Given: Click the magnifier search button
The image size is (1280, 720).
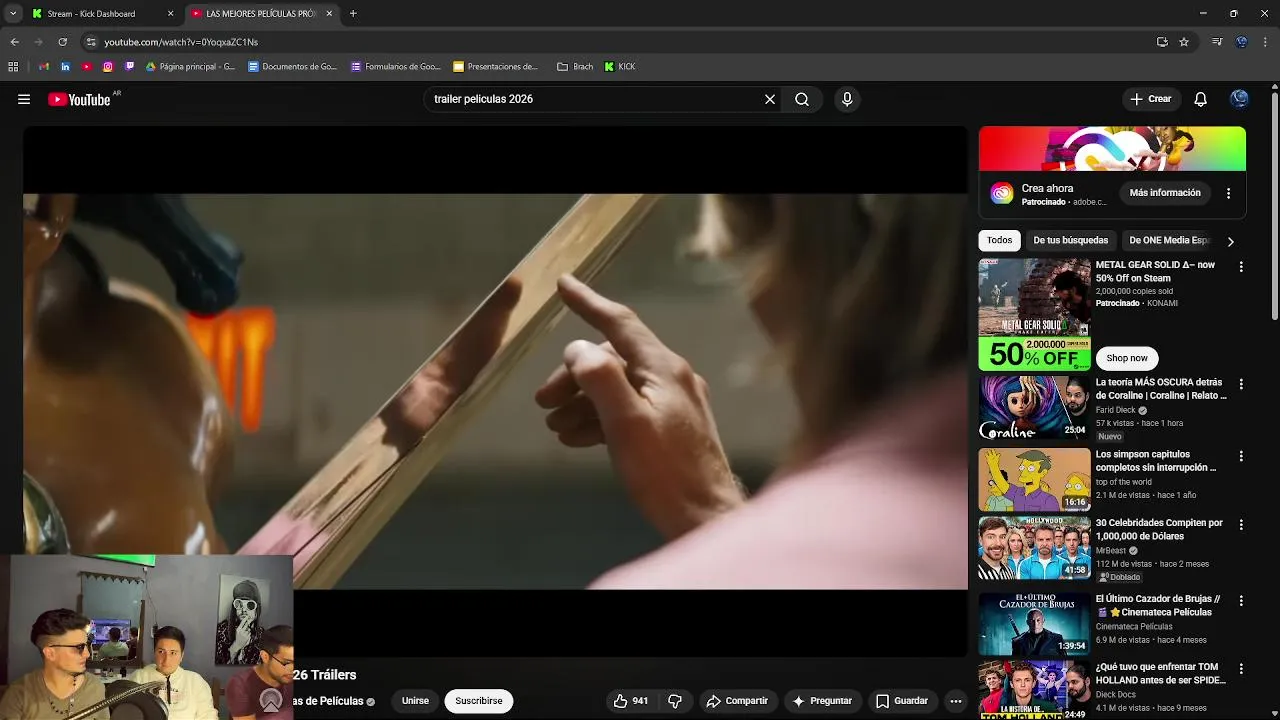Looking at the screenshot, I should click(802, 99).
